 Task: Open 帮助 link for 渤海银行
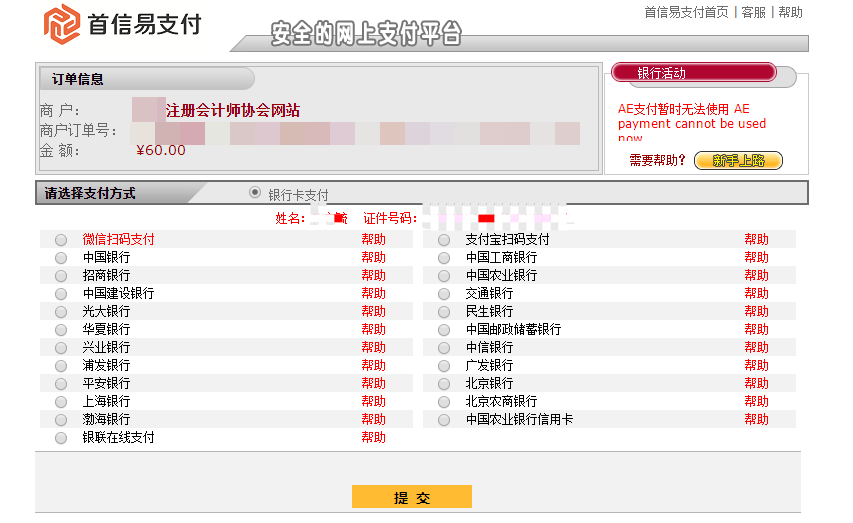(374, 419)
